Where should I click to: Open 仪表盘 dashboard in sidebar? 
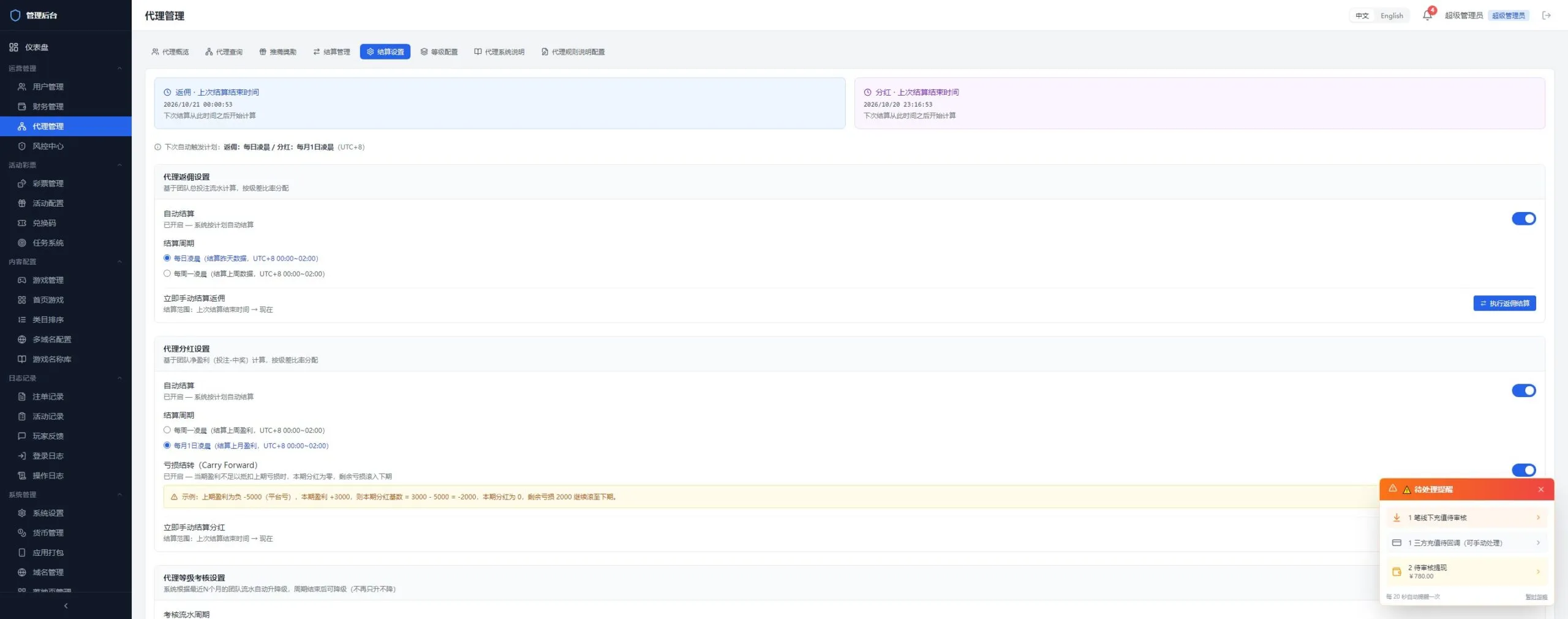point(66,47)
